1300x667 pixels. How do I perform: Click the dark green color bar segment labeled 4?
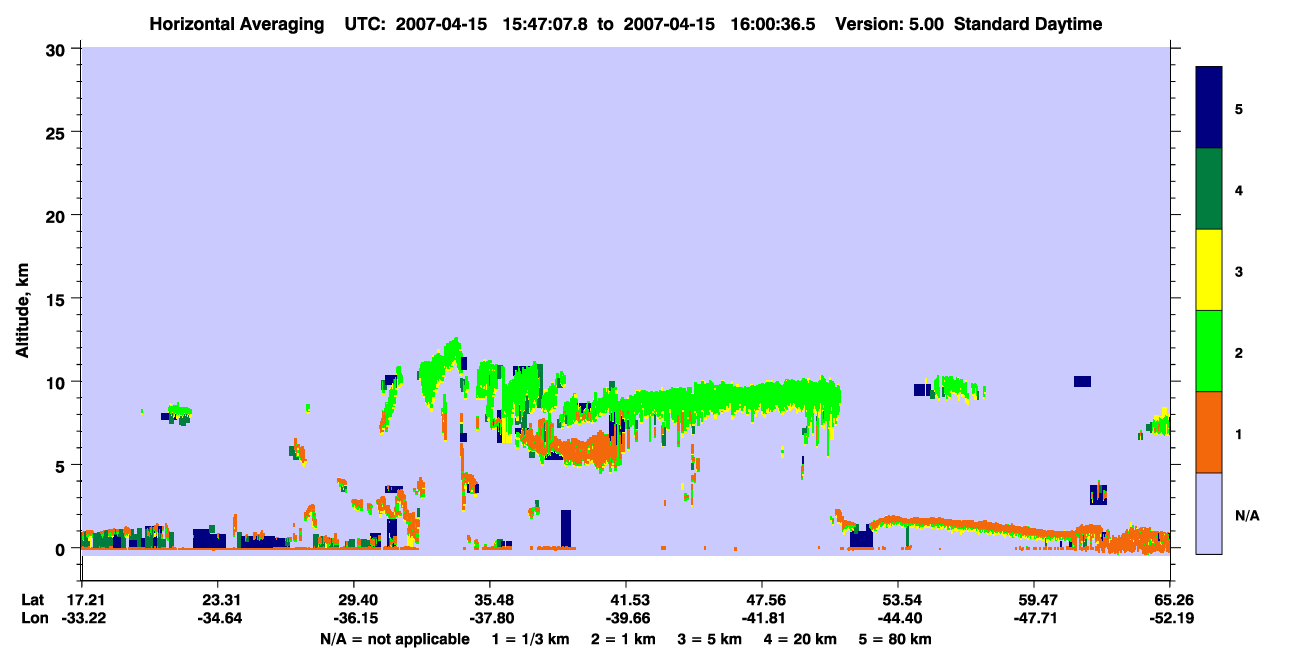coord(1209,189)
